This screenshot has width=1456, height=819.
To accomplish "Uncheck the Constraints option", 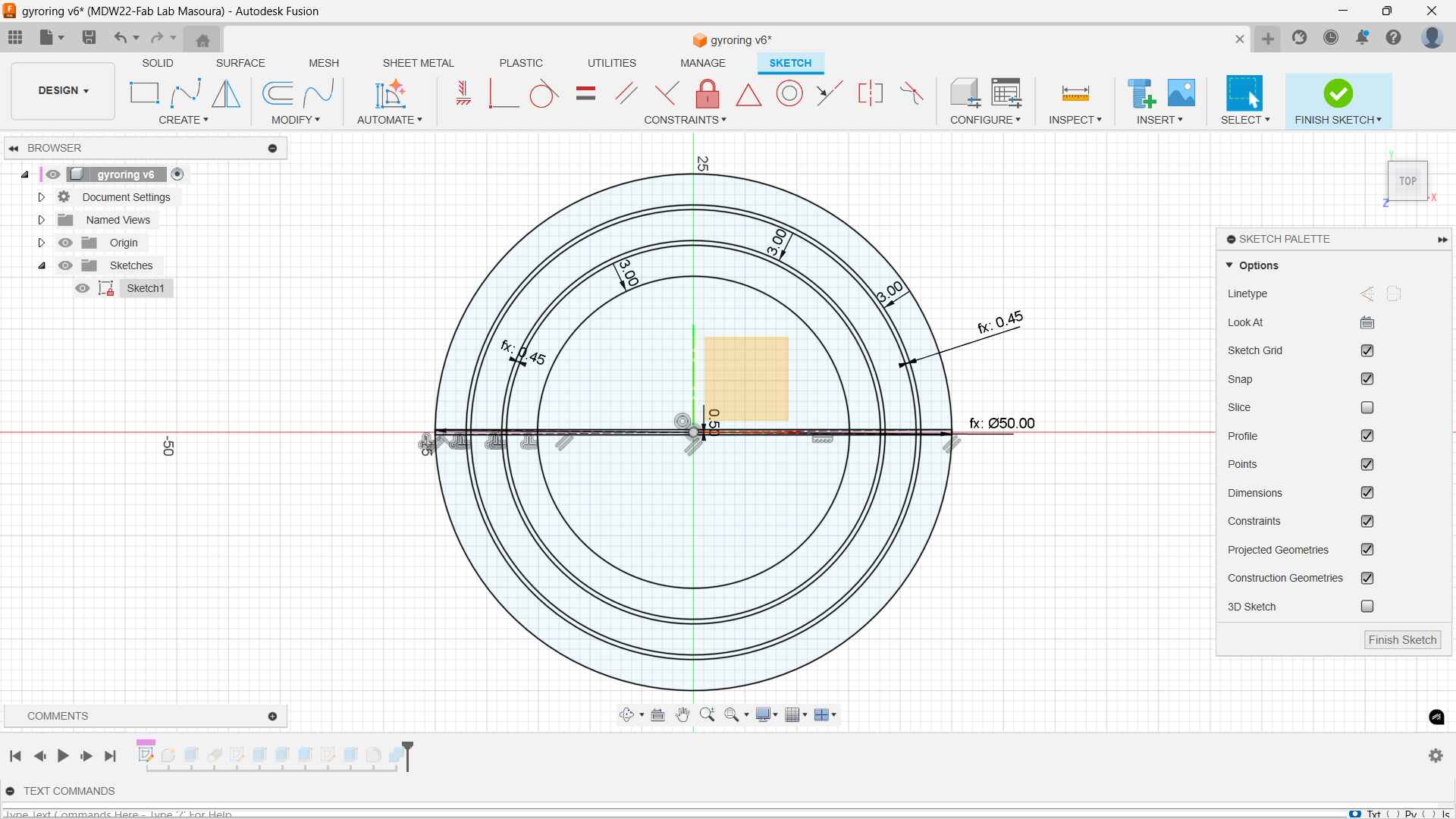I will (x=1367, y=522).
